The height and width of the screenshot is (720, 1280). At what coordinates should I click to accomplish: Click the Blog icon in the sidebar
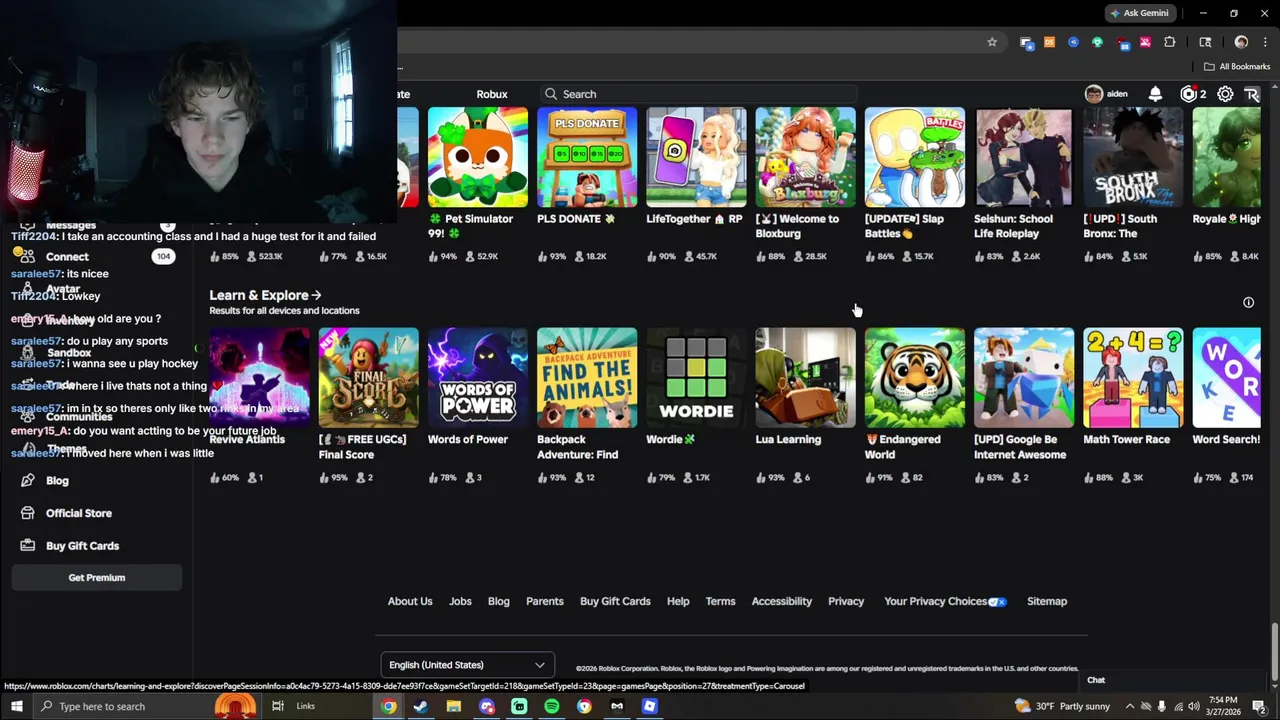pyautogui.click(x=27, y=481)
